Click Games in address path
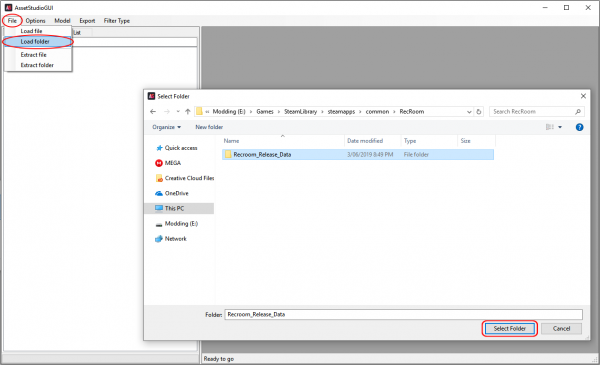The width and height of the screenshot is (600, 365). (265, 112)
